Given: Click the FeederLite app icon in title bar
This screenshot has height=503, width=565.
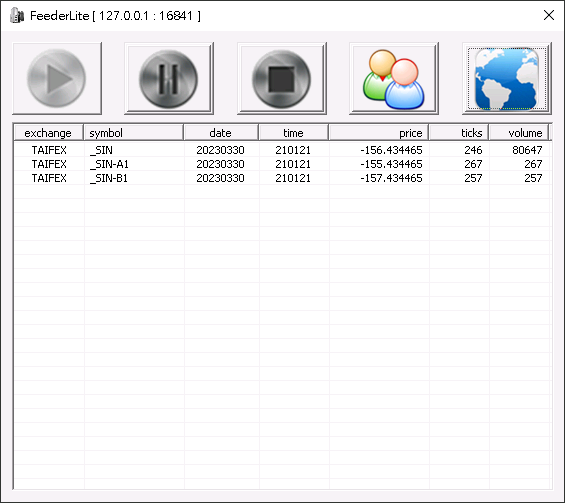Looking at the screenshot, I should click(x=17, y=16).
